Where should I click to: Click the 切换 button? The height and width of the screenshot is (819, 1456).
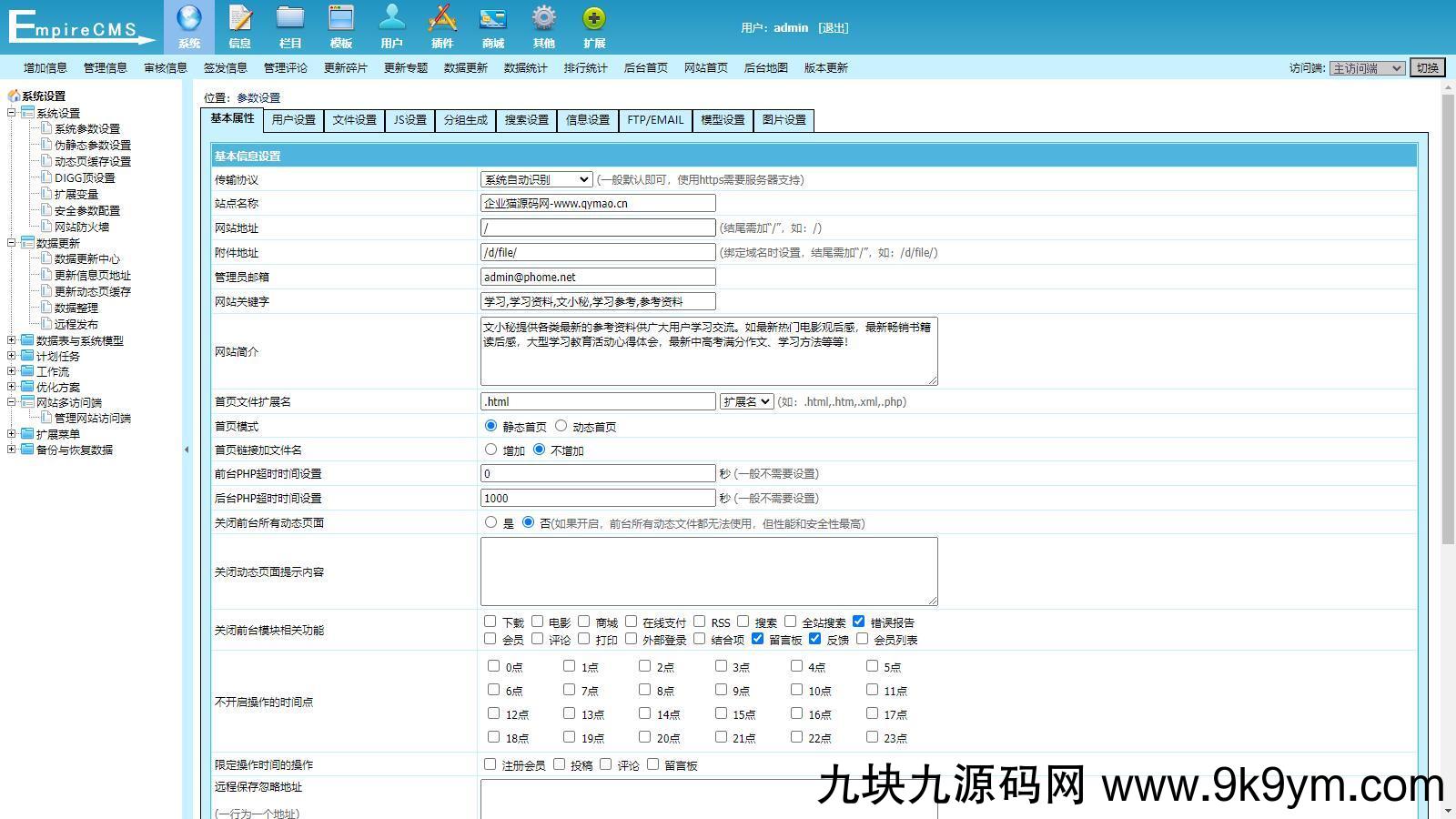[x=1427, y=68]
